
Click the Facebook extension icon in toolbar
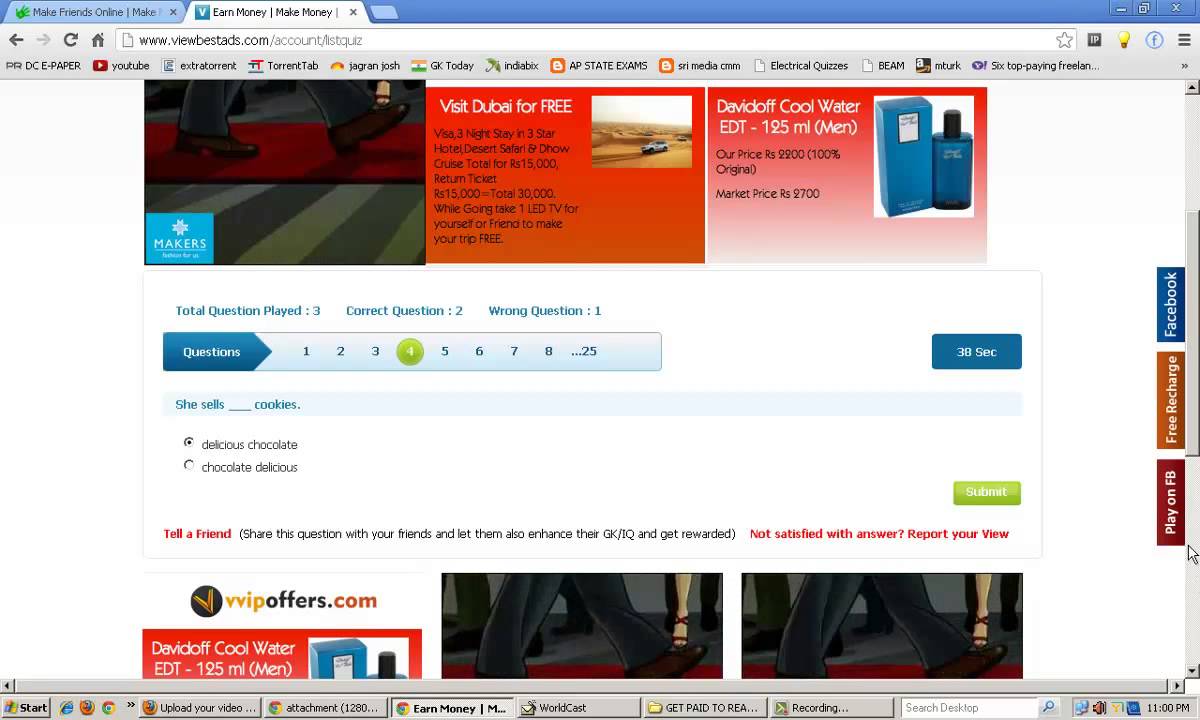pyautogui.click(x=1154, y=40)
